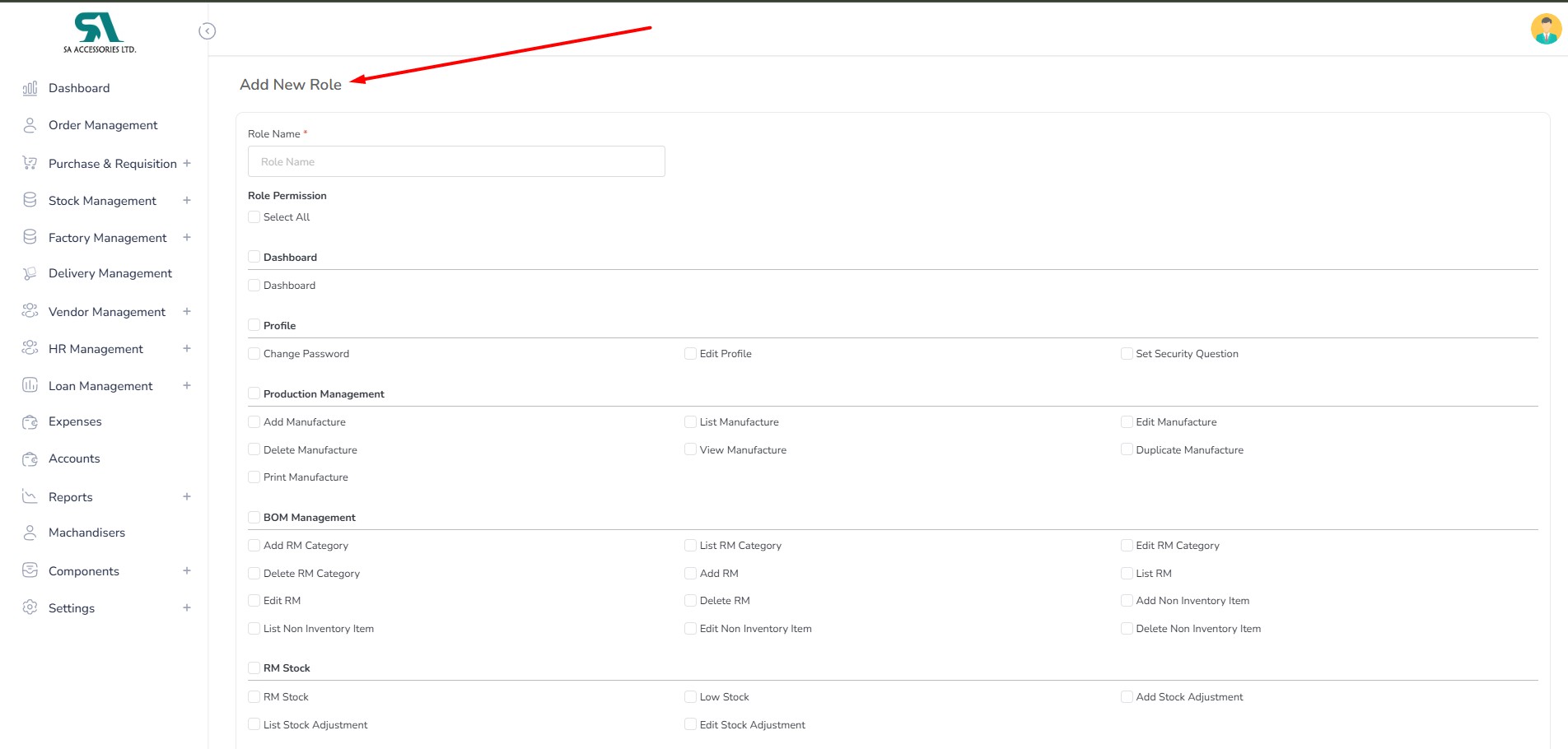Image resolution: width=1568 pixels, height=749 pixels.
Task: Expand the HR Management submenu plus
Action: coord(187,348)
